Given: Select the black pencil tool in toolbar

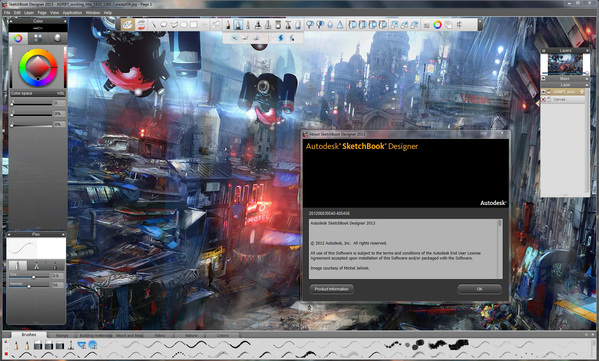Looking at the screenshot, I should point(228,25).
